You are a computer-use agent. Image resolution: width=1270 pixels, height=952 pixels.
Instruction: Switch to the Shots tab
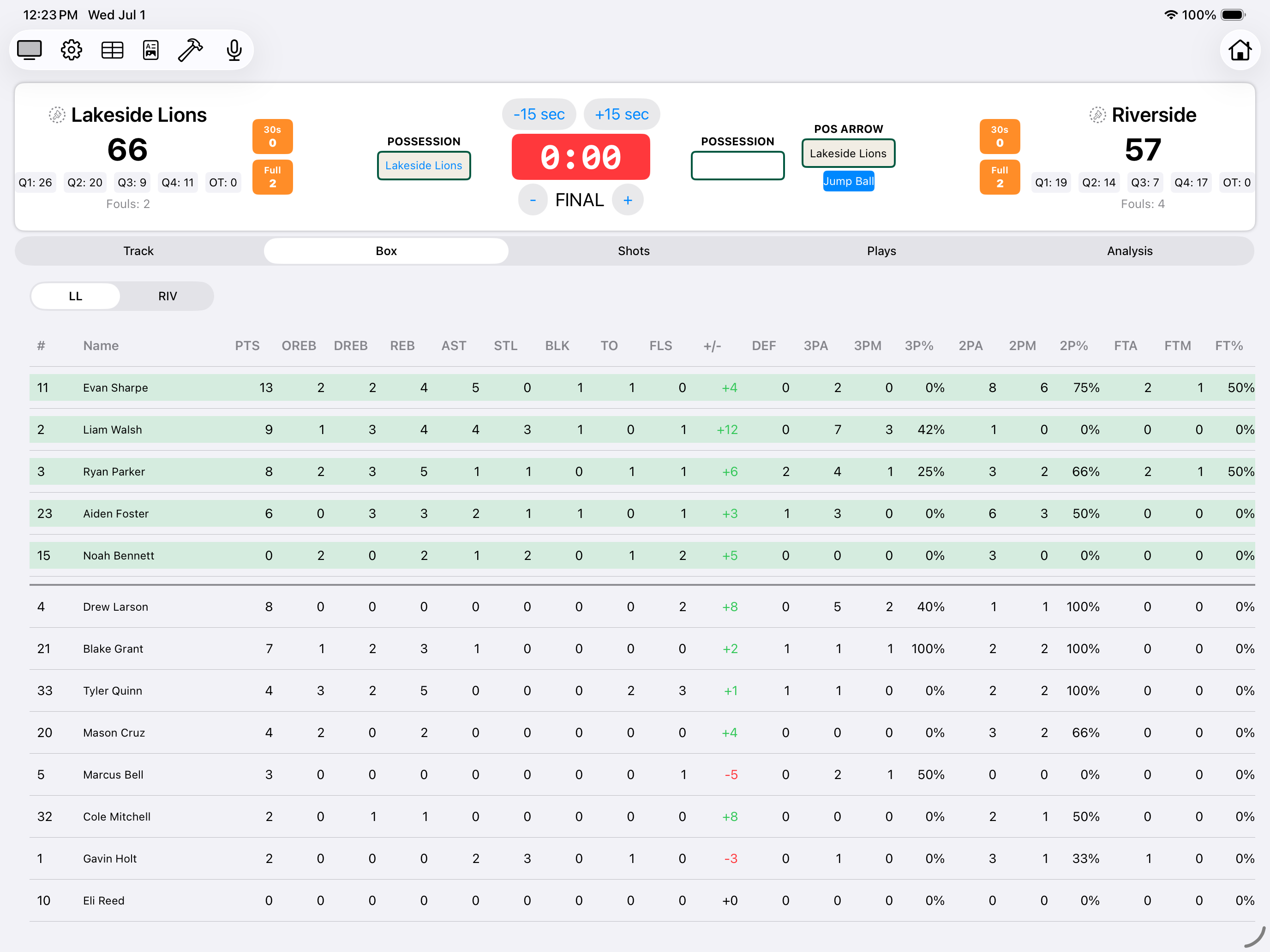[633, 251]
